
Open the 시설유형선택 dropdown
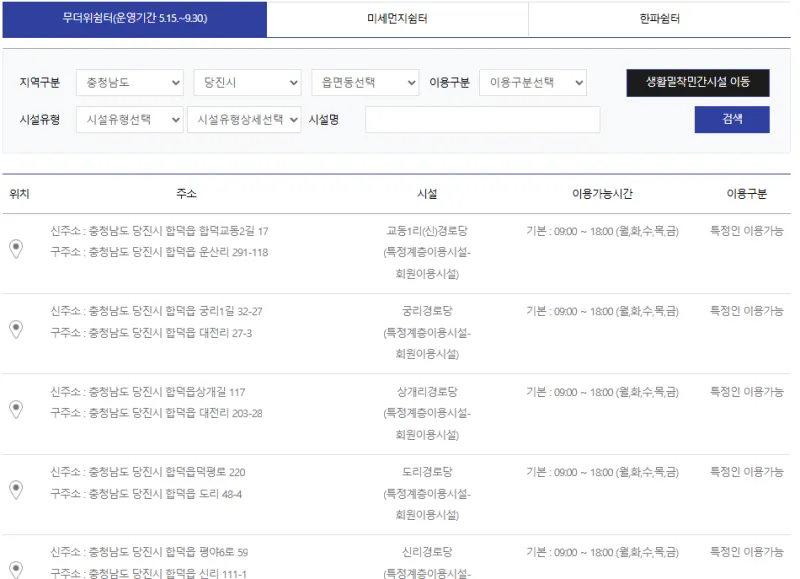pyautogui.click(x=130, y=120)
